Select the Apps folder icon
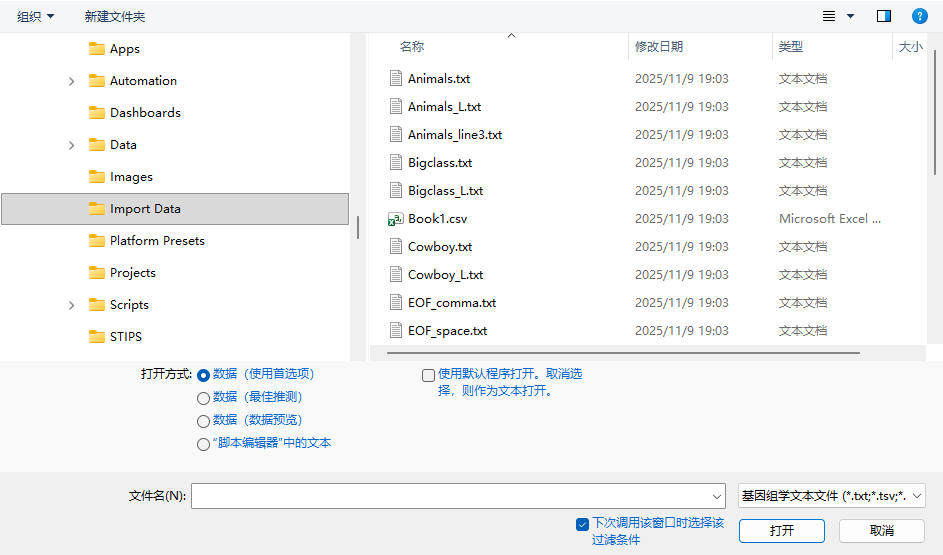943x555 pixels. click(96, 49)
